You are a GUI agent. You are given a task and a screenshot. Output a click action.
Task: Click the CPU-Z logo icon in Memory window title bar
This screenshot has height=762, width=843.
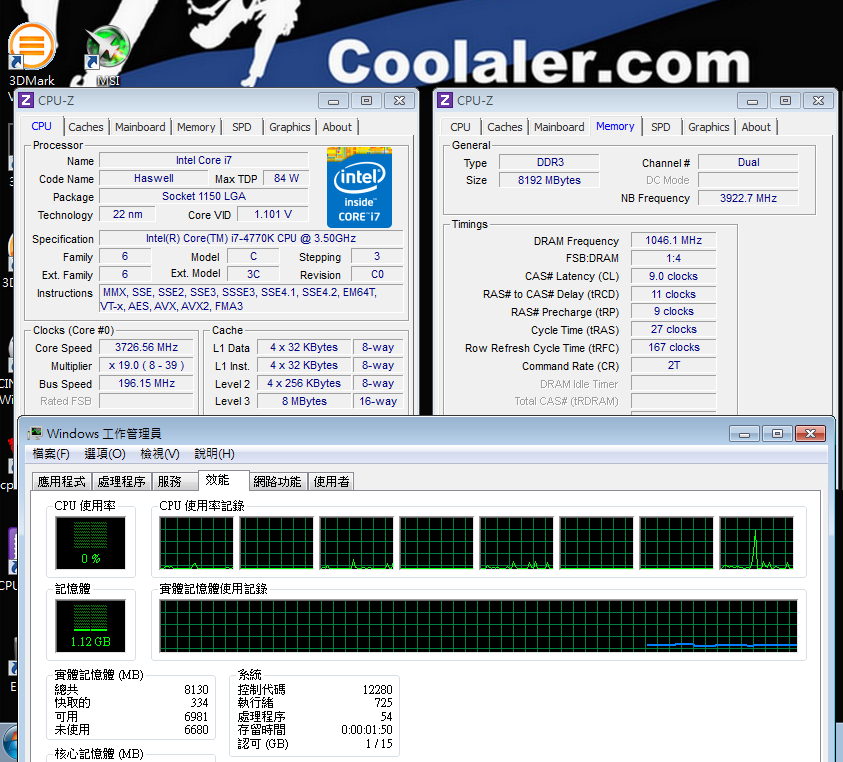[x=445, y=101]
